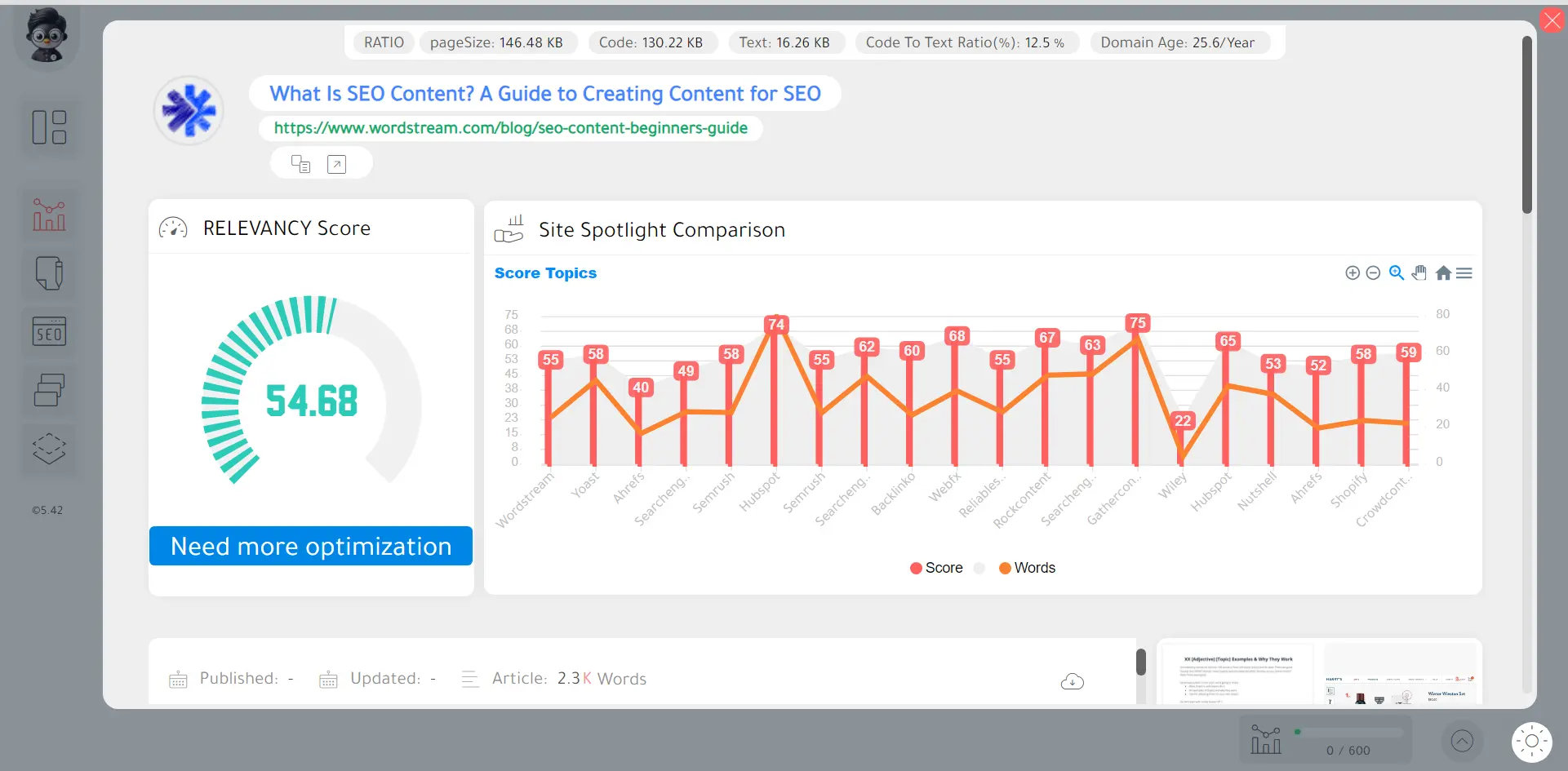Click Need more optimization button
Screen dimensions: 1568x771
point(311,546)
